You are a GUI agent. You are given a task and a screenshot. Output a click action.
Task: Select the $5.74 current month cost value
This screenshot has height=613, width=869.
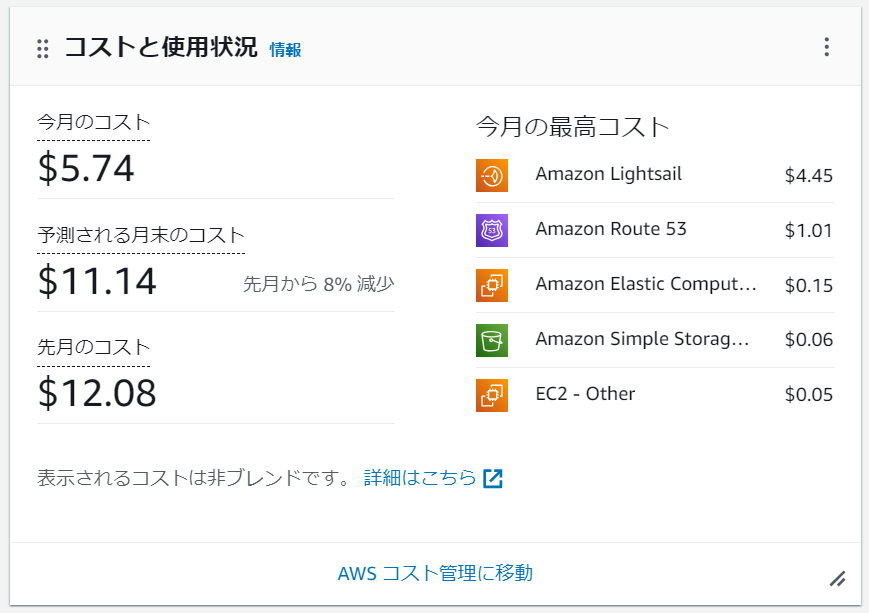[86, 168]
